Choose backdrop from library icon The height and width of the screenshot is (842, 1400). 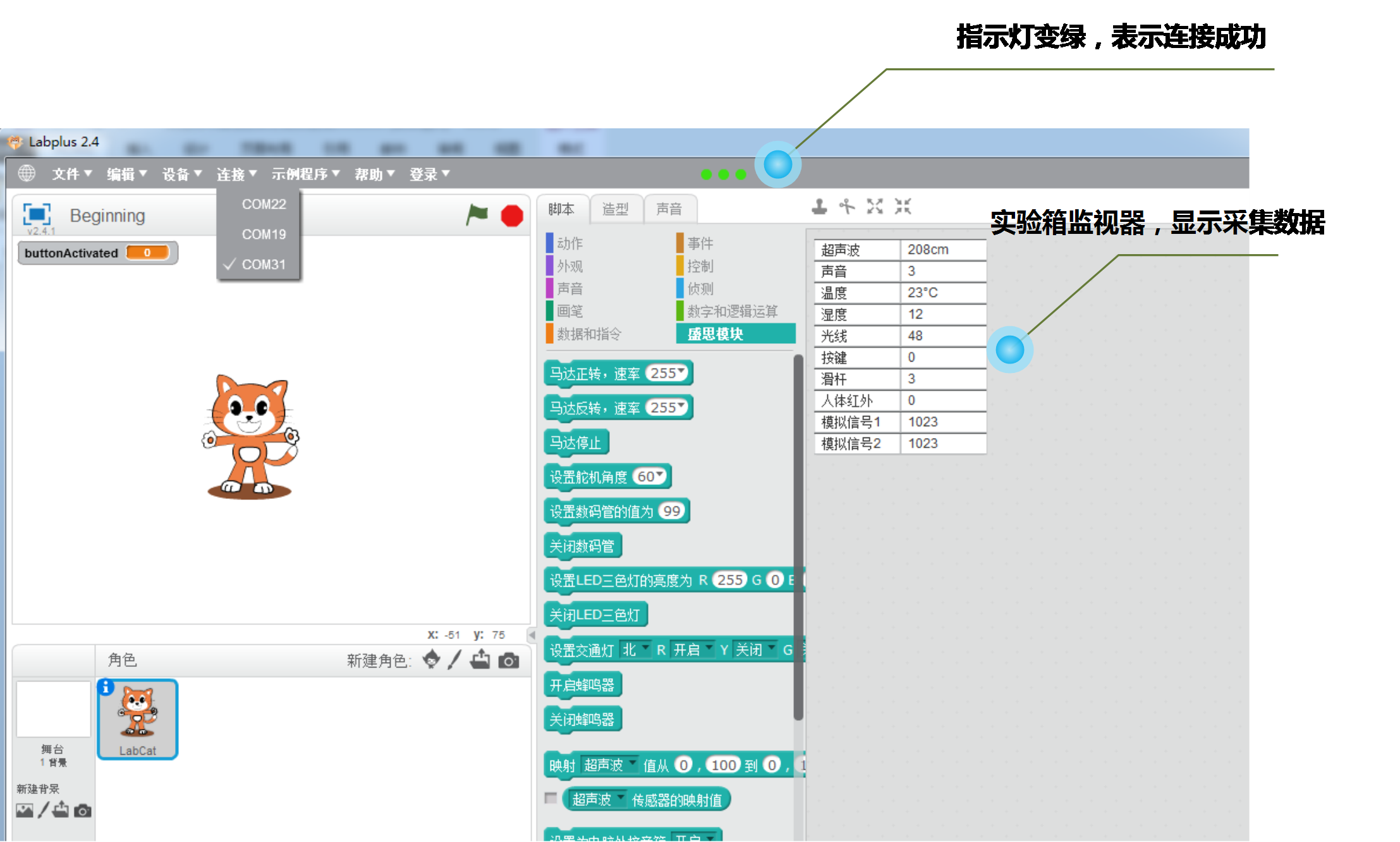coord(25,810)
